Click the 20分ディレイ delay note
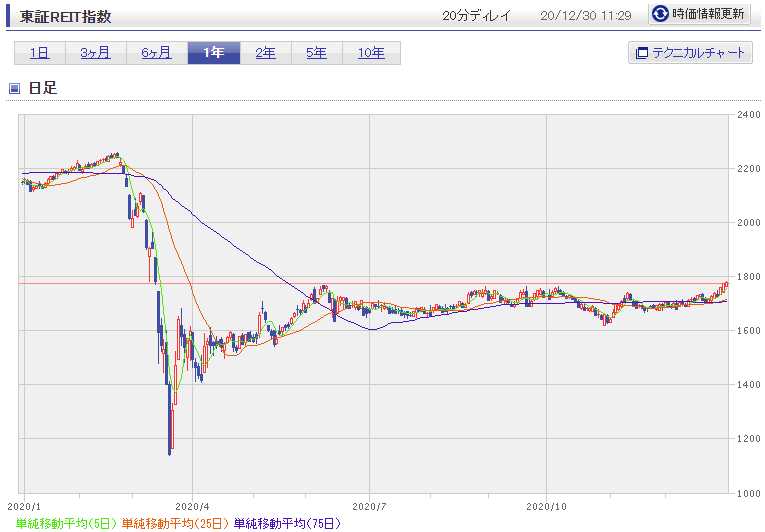 pos(476,16)
